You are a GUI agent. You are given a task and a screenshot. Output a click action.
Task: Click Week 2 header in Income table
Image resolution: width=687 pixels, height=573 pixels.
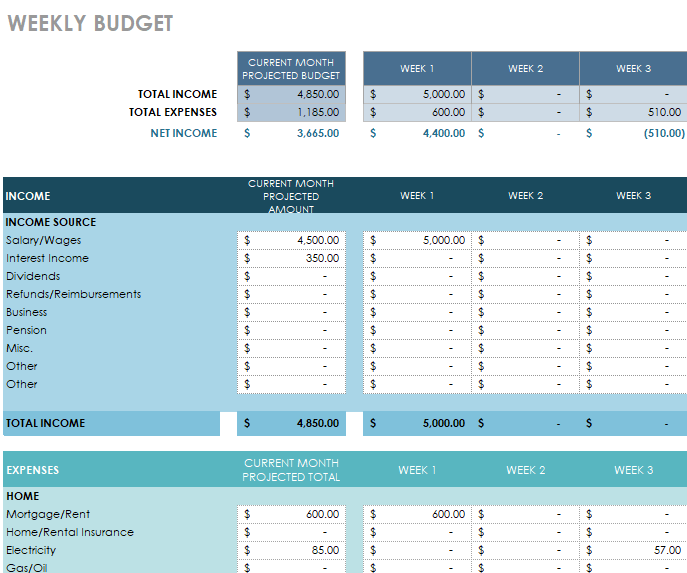pyautogui.click(x=525, y=196)
